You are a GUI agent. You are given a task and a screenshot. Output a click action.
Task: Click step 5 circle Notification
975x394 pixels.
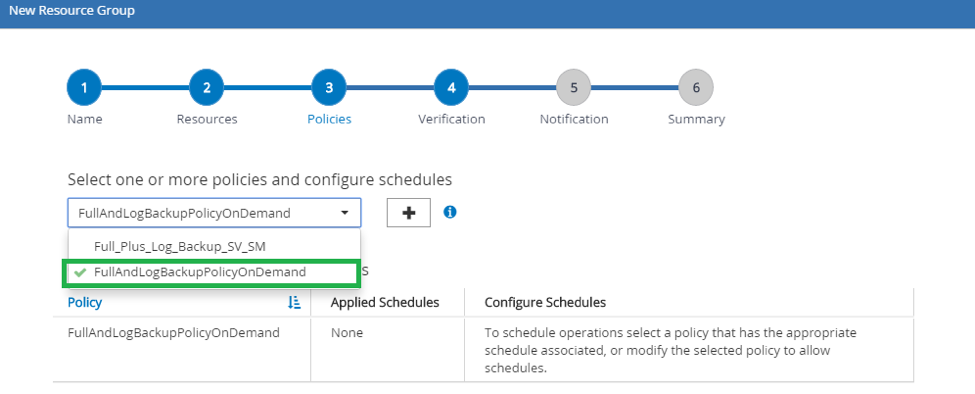tap(573, 88)
